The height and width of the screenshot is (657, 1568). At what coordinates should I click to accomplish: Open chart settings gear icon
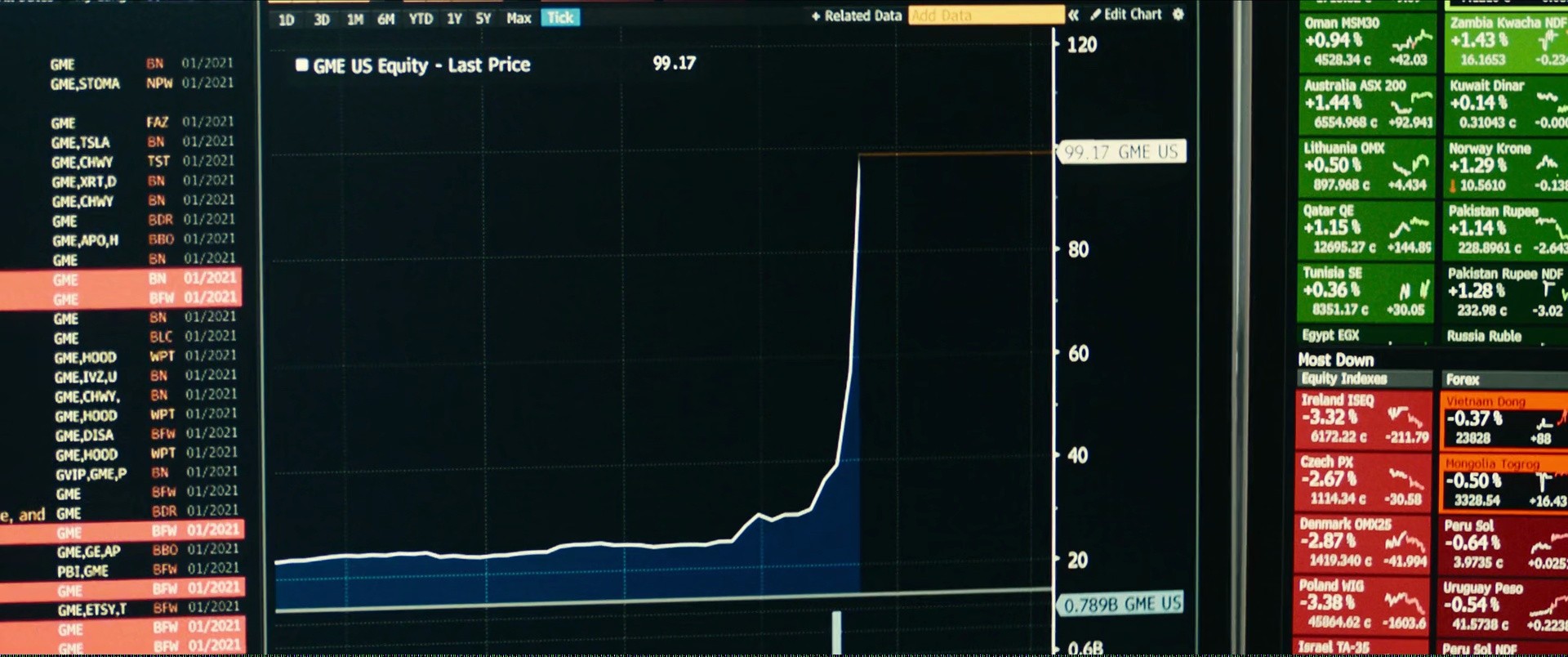pos(1178,14)
